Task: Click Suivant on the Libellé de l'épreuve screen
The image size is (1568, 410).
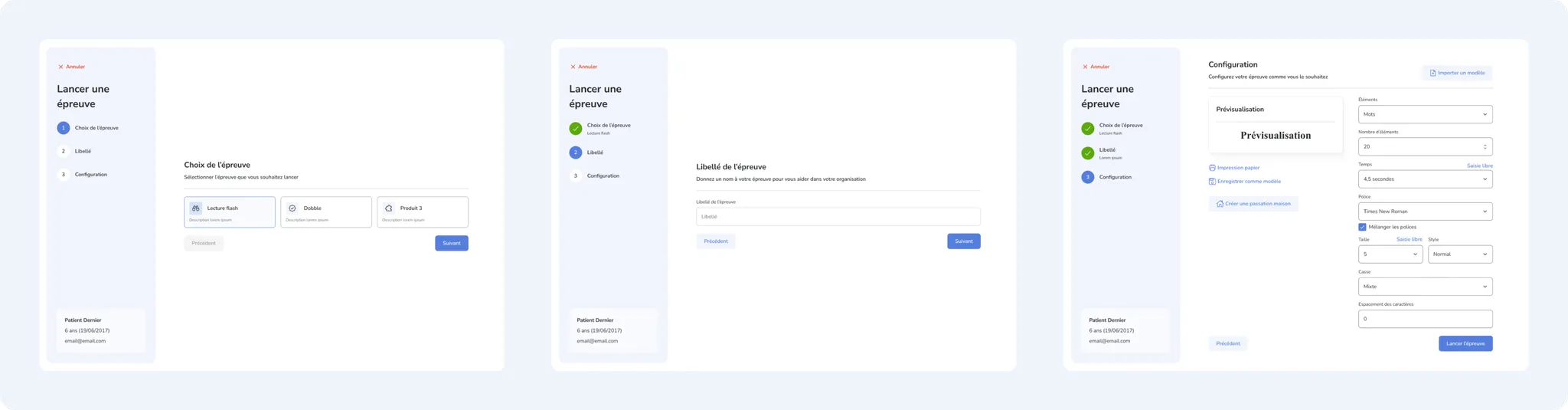Action: [964, 241]
